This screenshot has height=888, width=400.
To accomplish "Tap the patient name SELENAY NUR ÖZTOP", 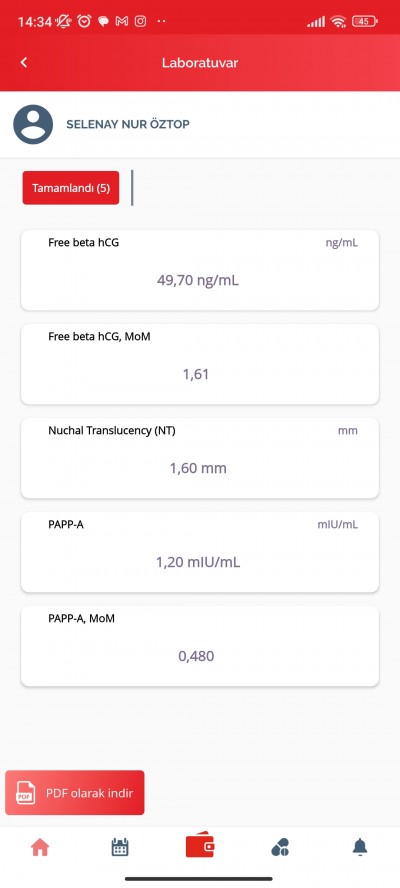I will click(x=128, y=125).
